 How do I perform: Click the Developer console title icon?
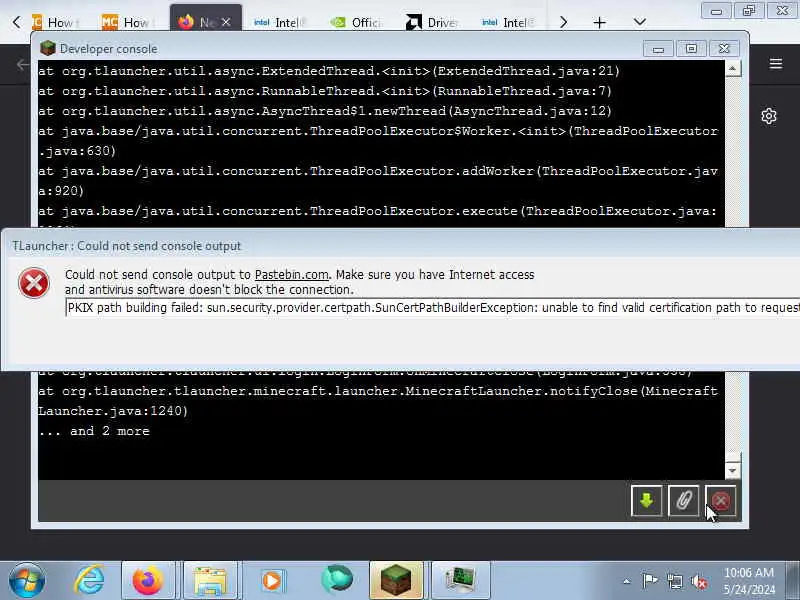tap(47, 48)
